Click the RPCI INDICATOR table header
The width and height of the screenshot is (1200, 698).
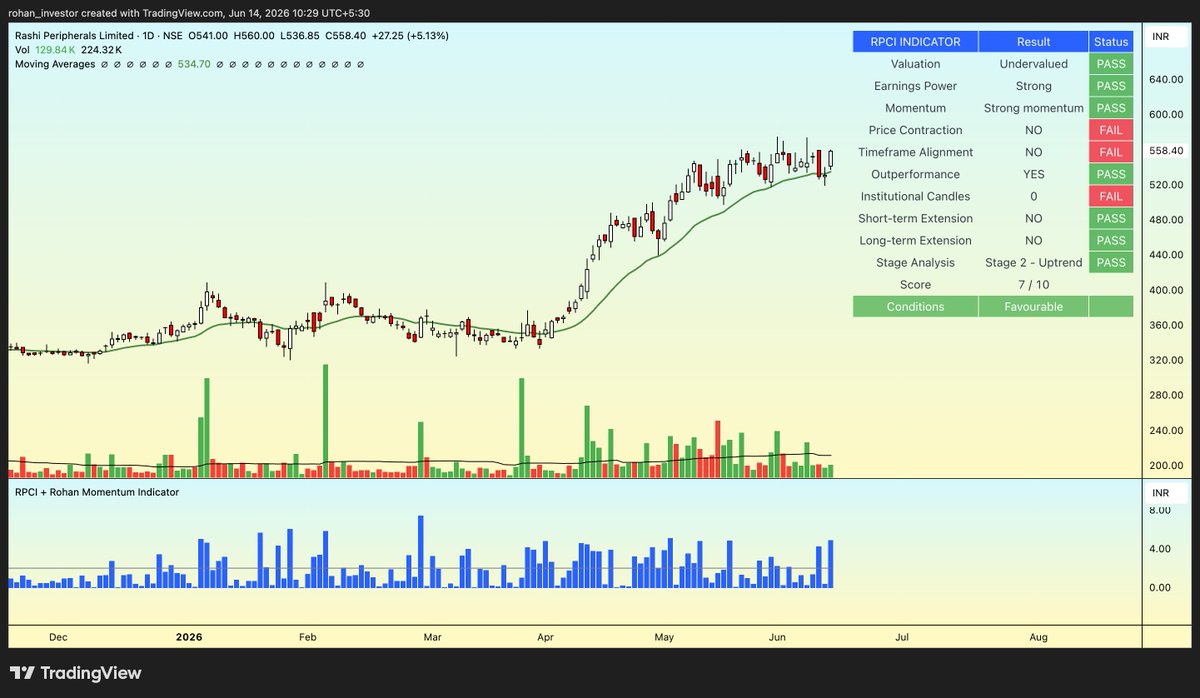pos(915,42)
